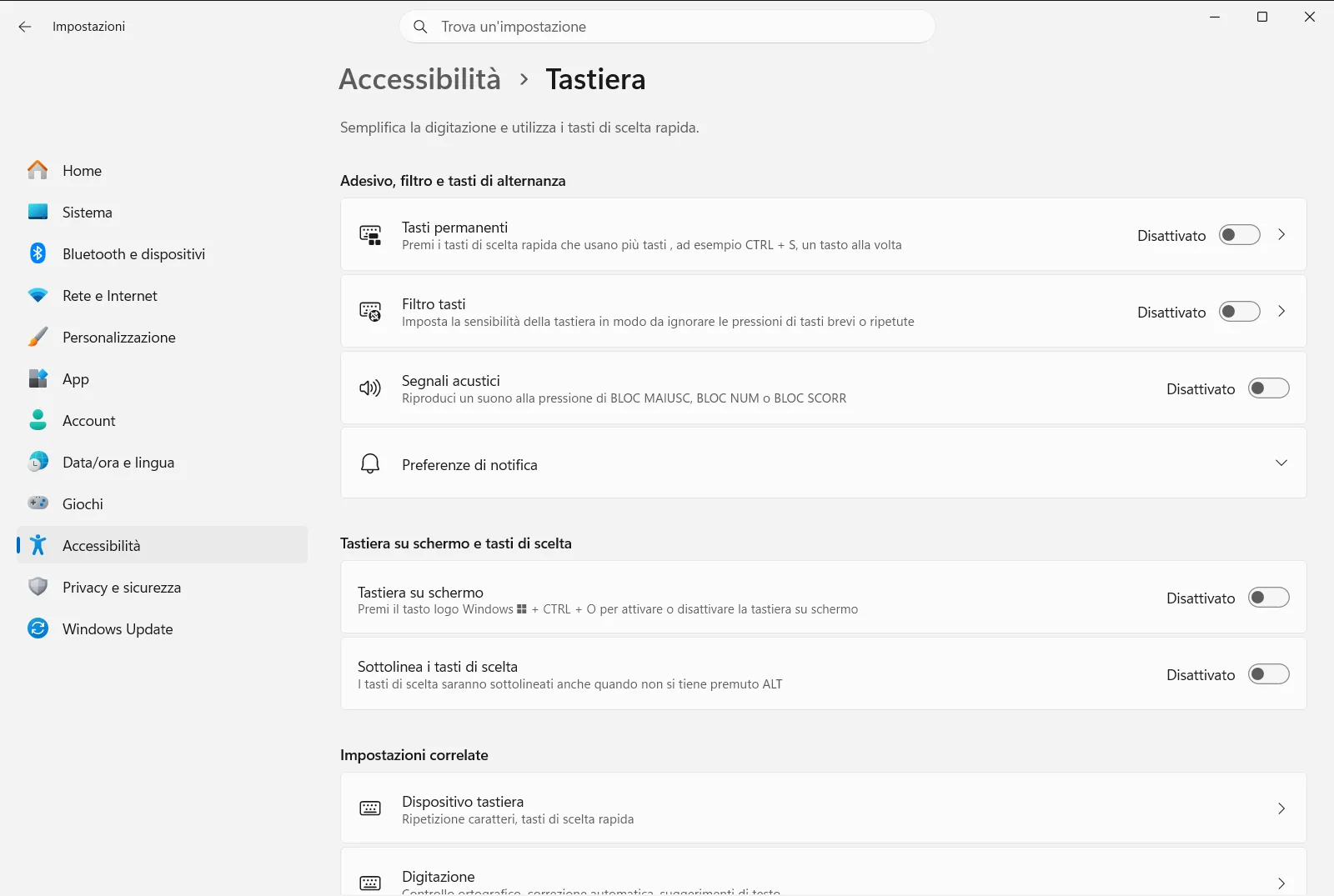This screenshot has height=896, width=1334.
Task: Click the Tasti permanenti keyboard icon
Action: coord(370,235)
